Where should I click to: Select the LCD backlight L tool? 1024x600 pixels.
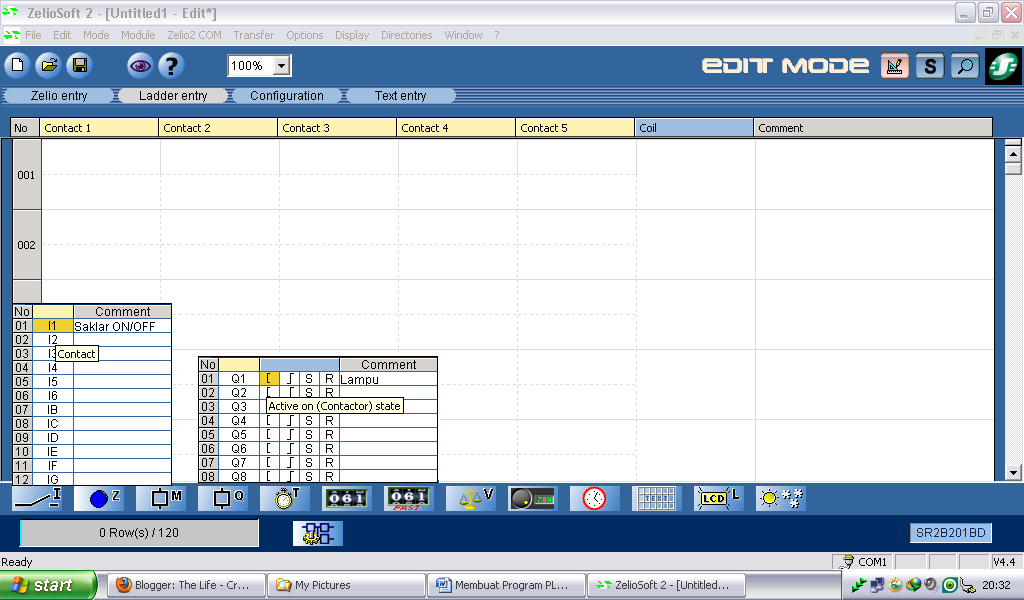pyautogui.click(x=718, y=498)
